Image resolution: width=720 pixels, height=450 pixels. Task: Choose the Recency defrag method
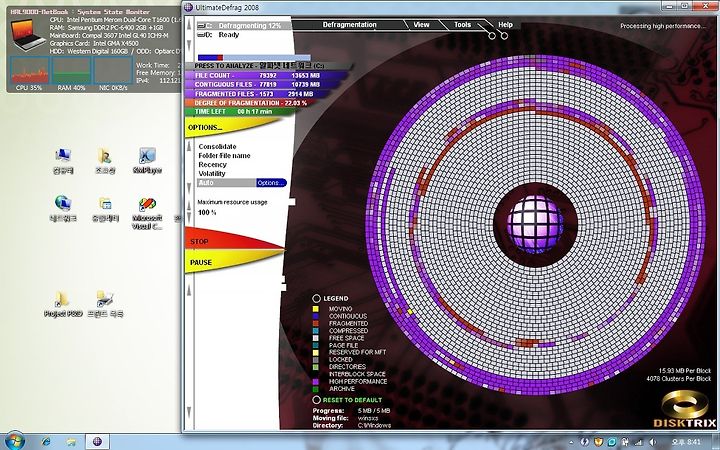click(212, 164)
